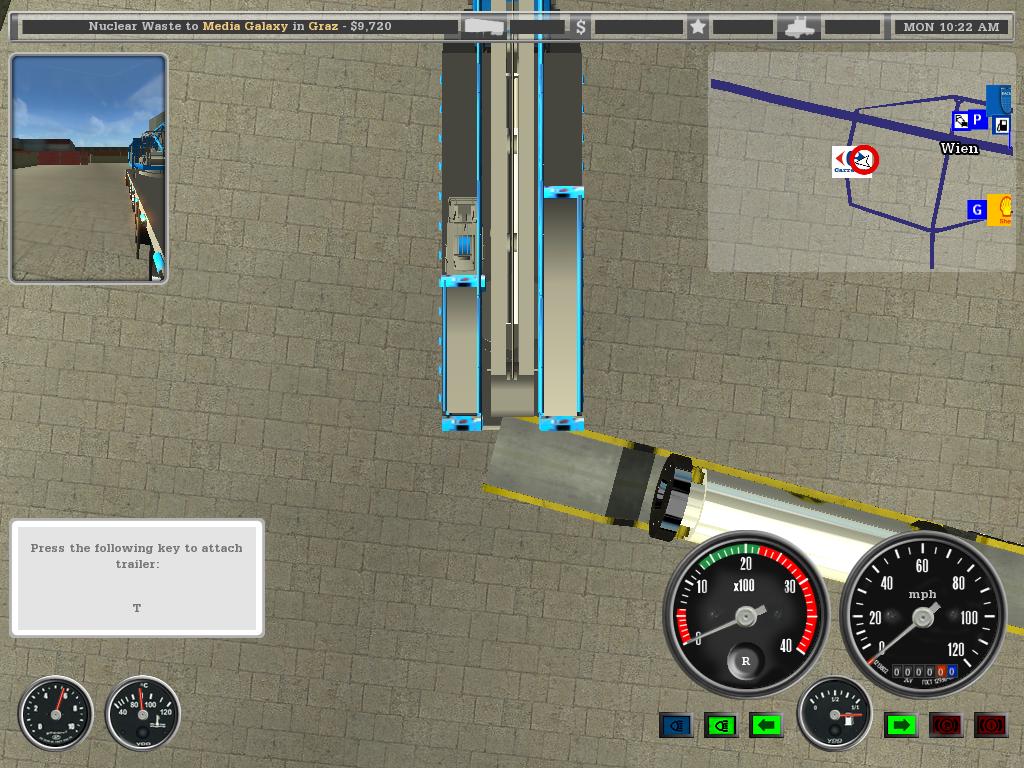The width and height of the screenshot is (1024, 768).
Task: Click the trailer icon in top bar
Action: tap(483, 27)
